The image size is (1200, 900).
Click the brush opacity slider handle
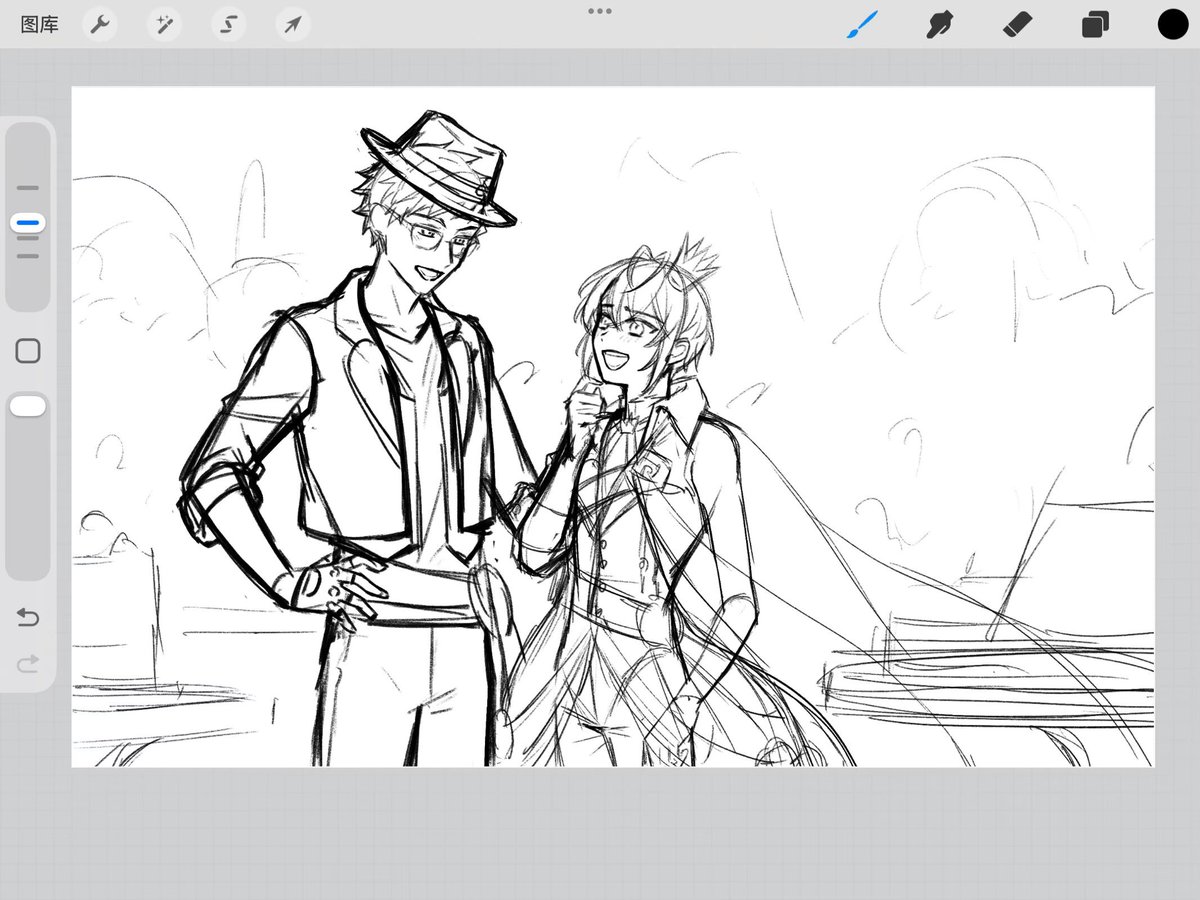point(28,405)
